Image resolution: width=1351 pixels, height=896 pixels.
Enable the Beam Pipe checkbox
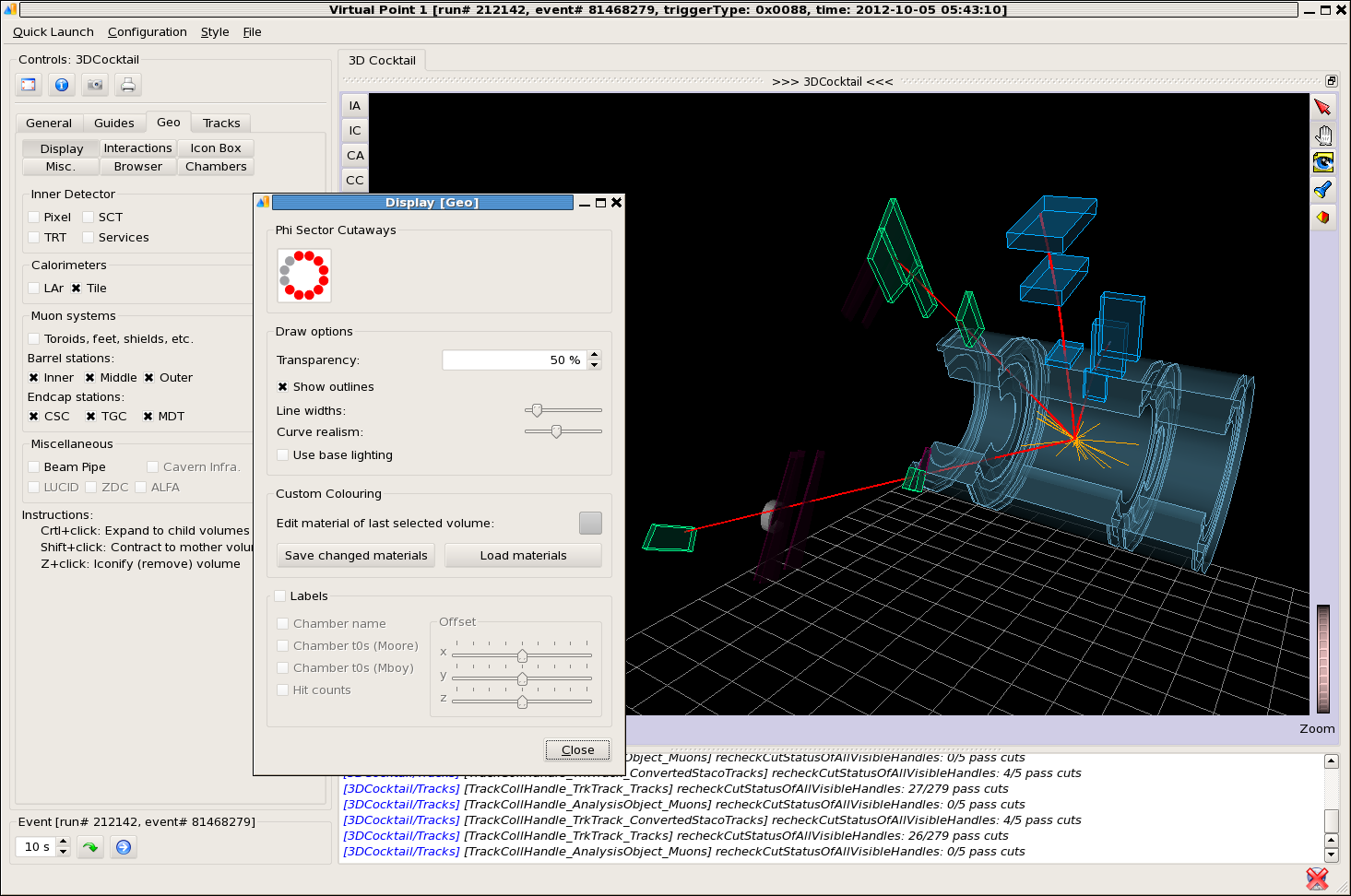point(34,467)
